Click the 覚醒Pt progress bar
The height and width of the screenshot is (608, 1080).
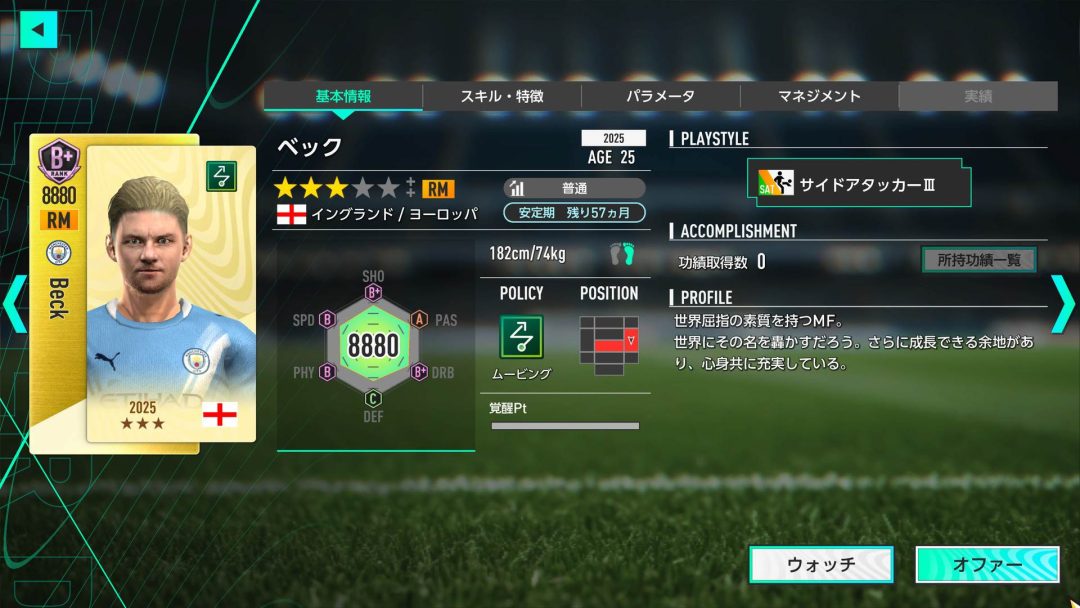[565, 426]
